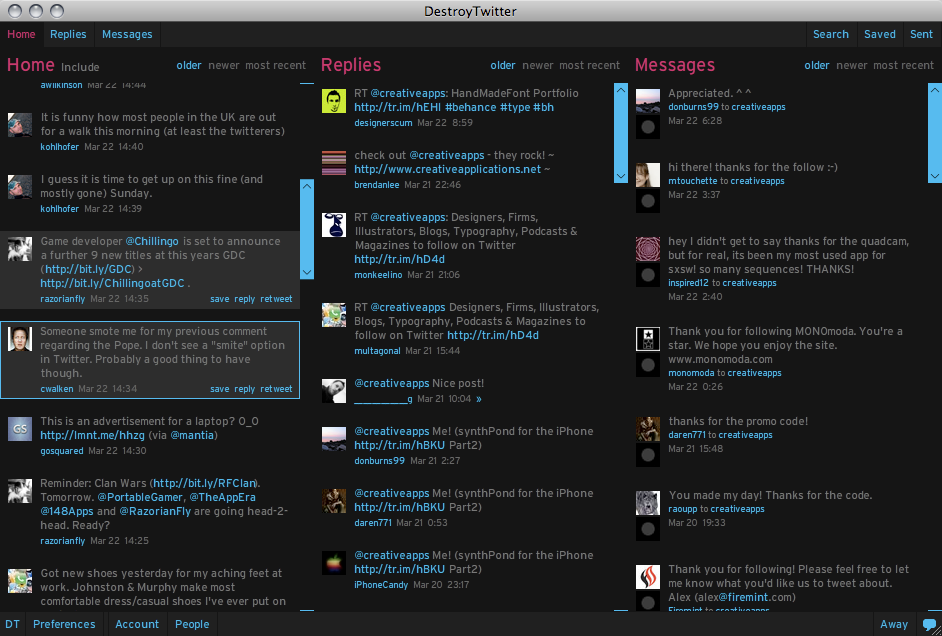The height and width of the screenshot is (636, 942).
Task: Click iPhoneCandy's Apple logo avatar
Action: pos(334,563)
